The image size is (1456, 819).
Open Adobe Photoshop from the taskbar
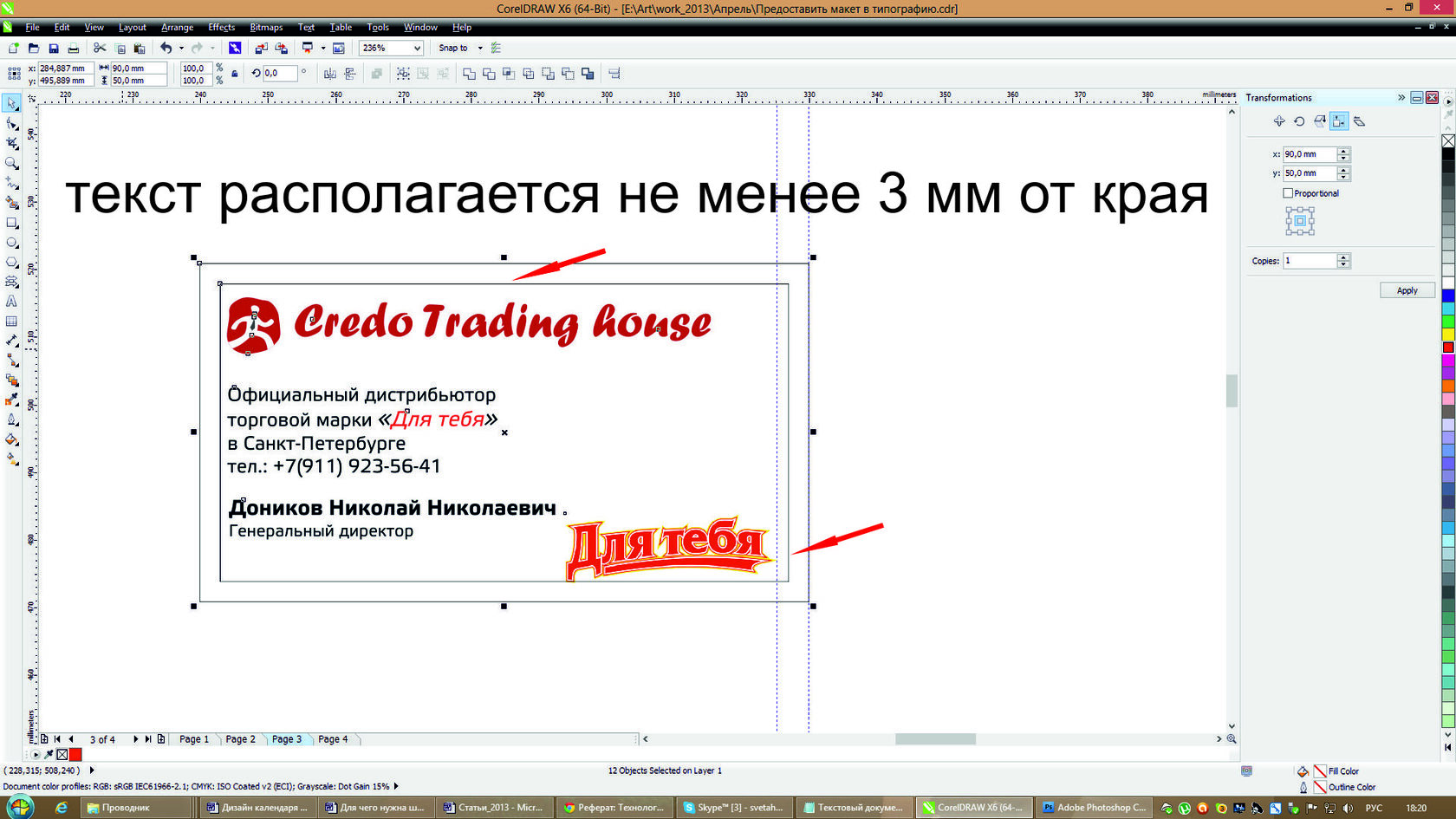pos(1095,808)
